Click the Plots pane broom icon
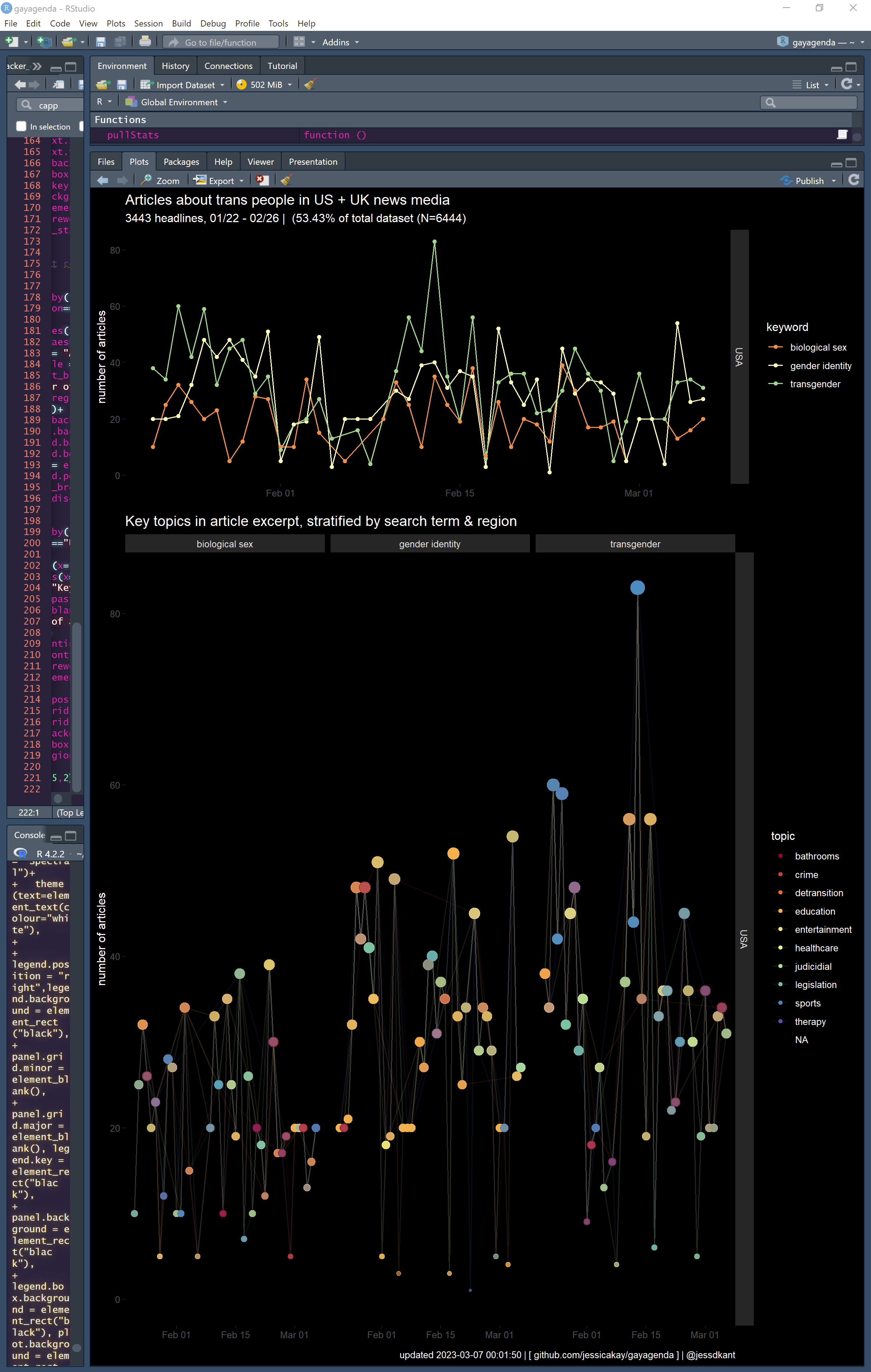 [286, 181]
